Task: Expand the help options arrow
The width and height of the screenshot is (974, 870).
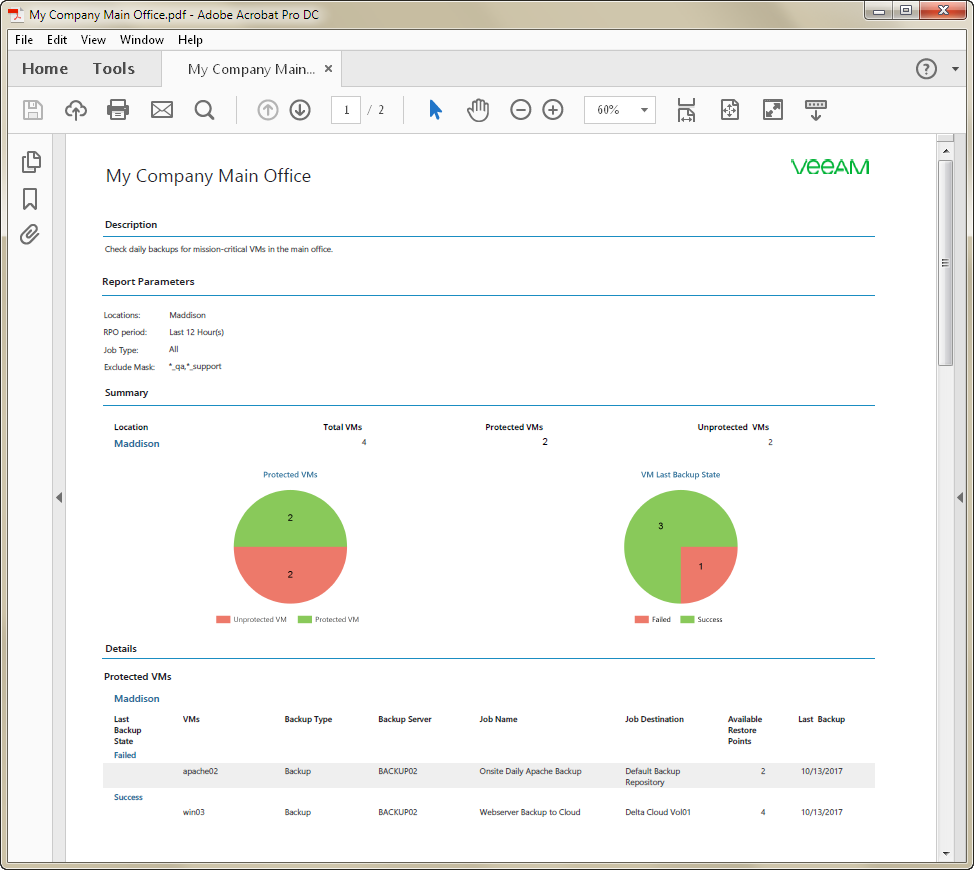Action: [955, 69]
